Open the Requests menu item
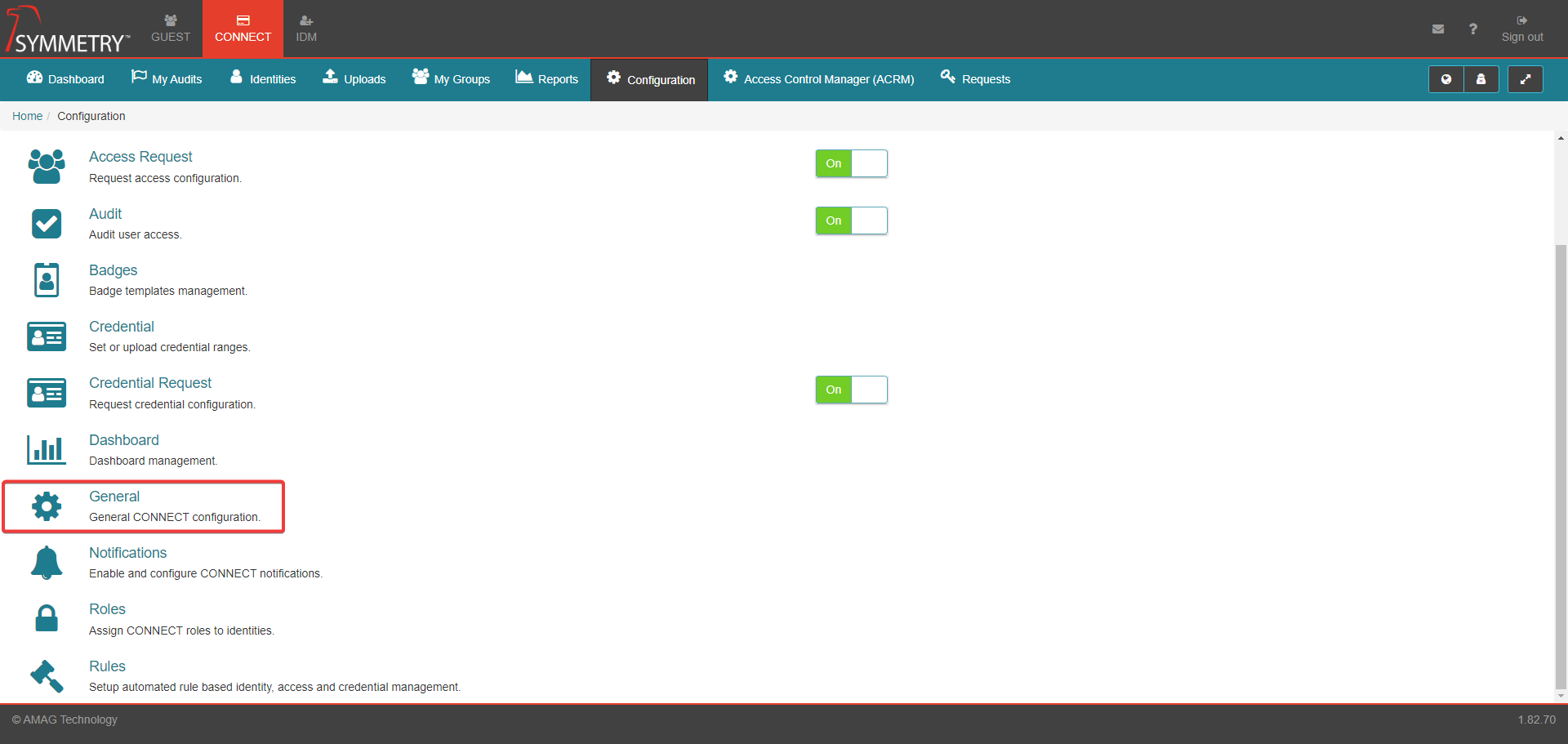Viewport: 1568px width, 744px height. (975, 79)
